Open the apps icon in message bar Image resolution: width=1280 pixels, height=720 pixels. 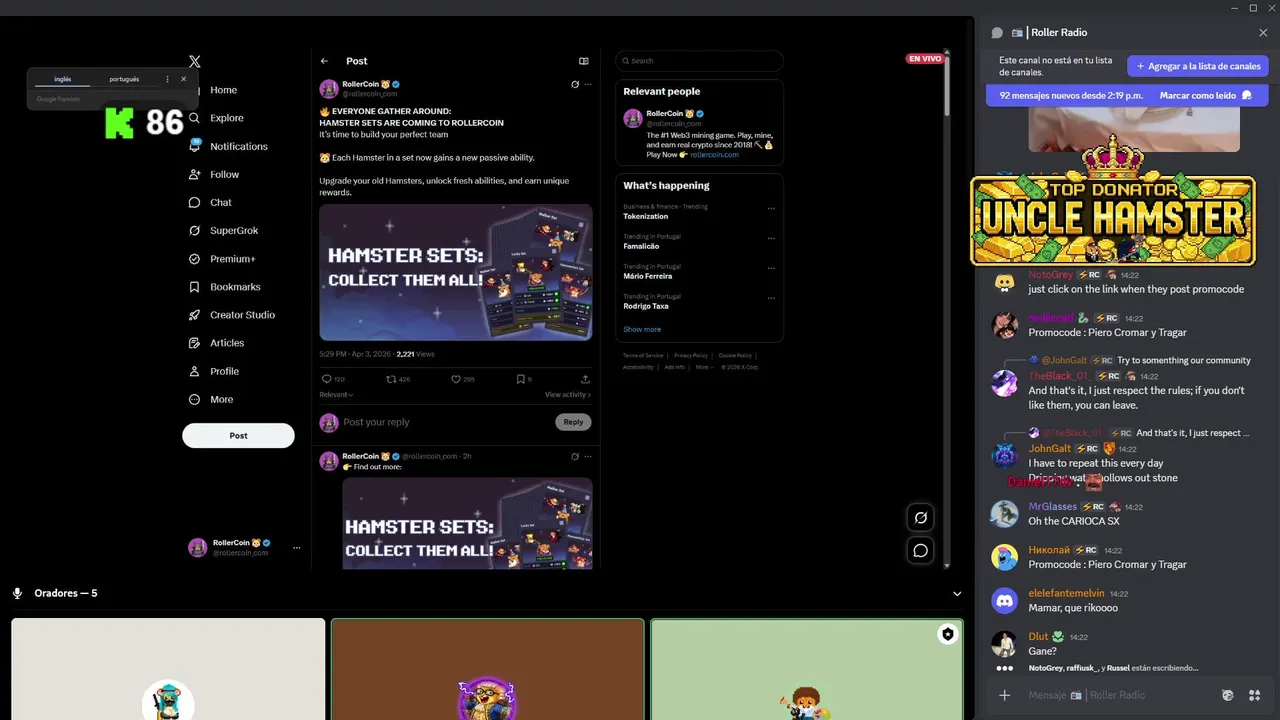coord(1254,695)
